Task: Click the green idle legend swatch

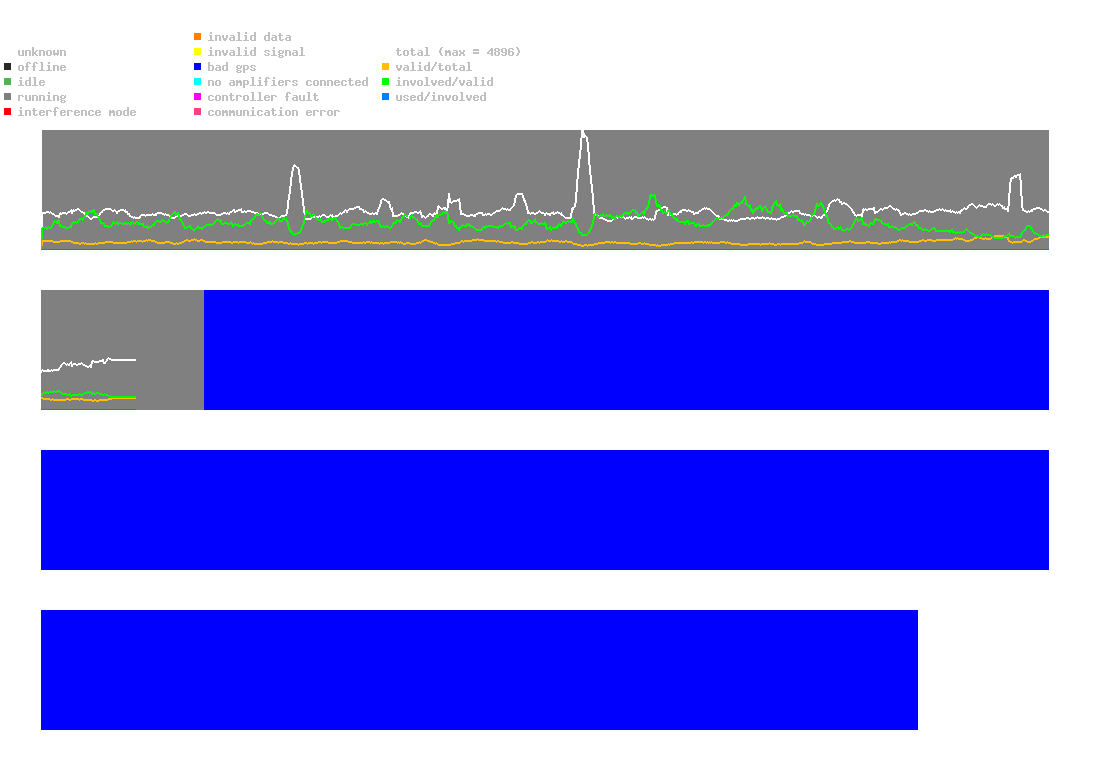Action: coord(8,82)
